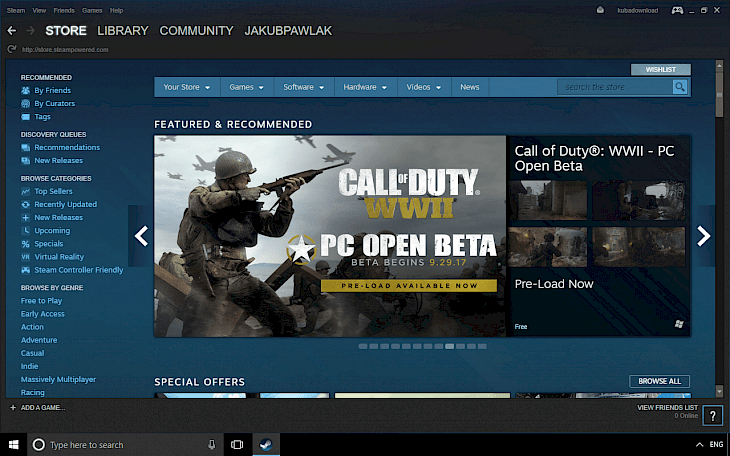Image resolution: width=730 pixels, height=456 pixels.
Task: Open the bottom-right Call of Duty screenshot thumbnail
Action: [639, 246]
